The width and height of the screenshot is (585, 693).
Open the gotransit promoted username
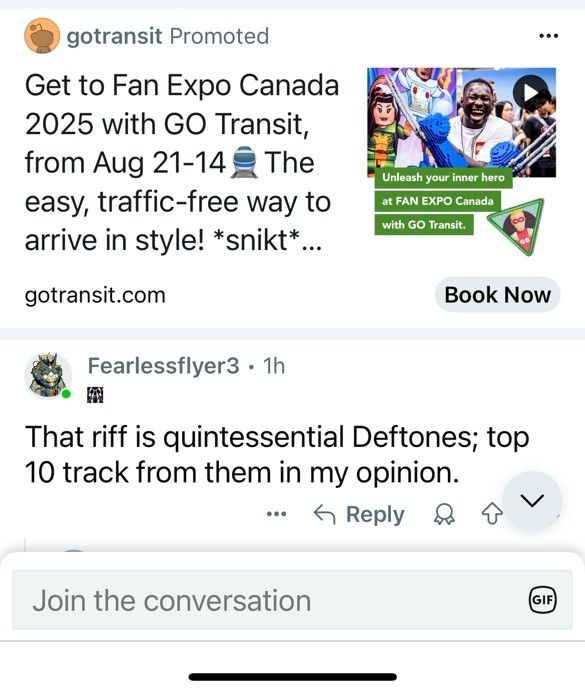(x=114, y=36)
